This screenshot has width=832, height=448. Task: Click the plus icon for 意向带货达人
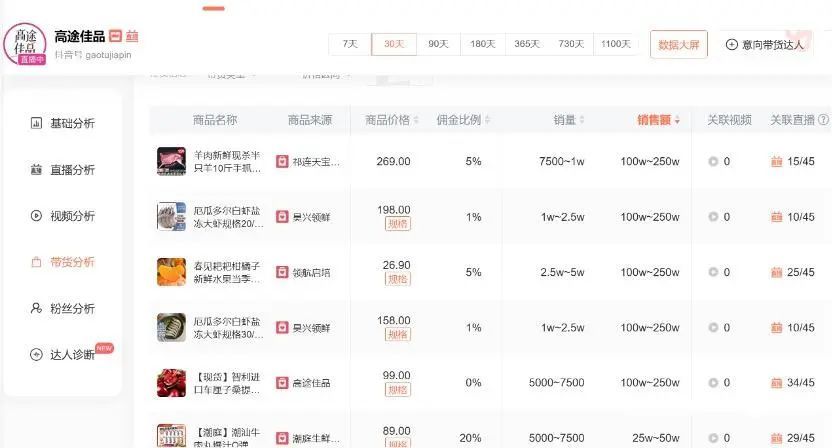[731, 44]
